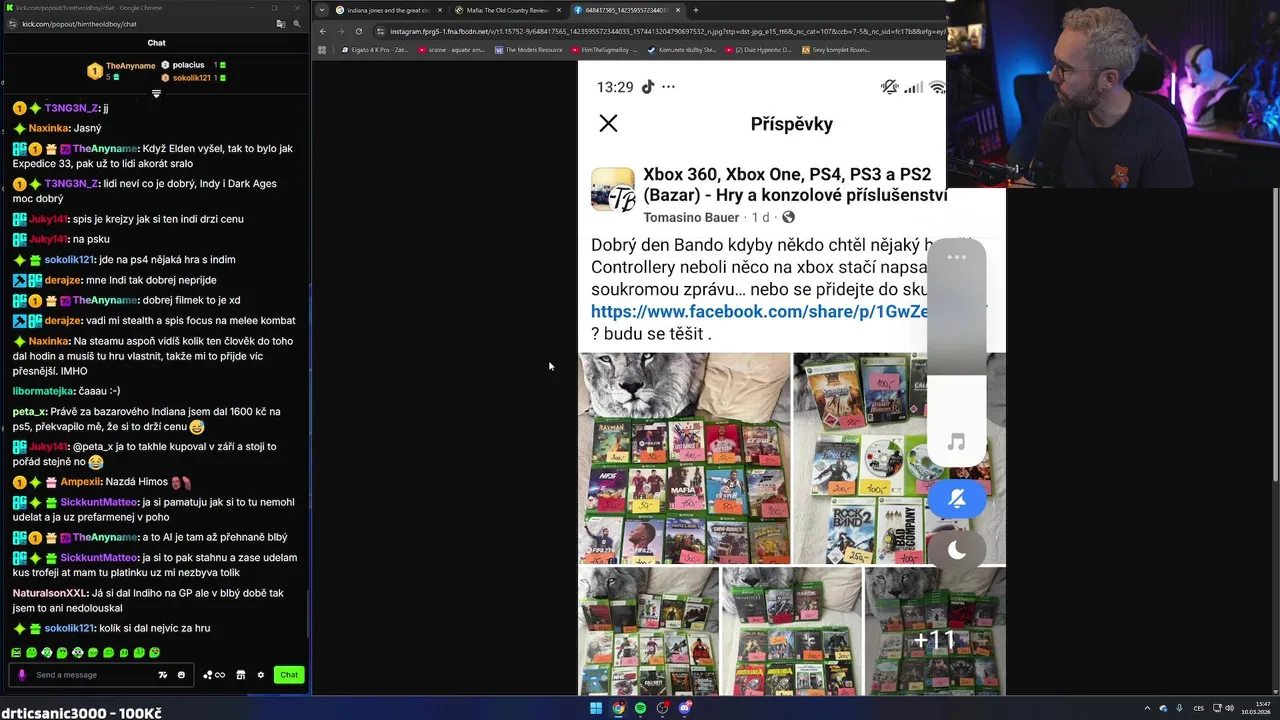Switch to Mafia: The Old Country Review tab
1280x720 pixels.
[x=508, y=10]
